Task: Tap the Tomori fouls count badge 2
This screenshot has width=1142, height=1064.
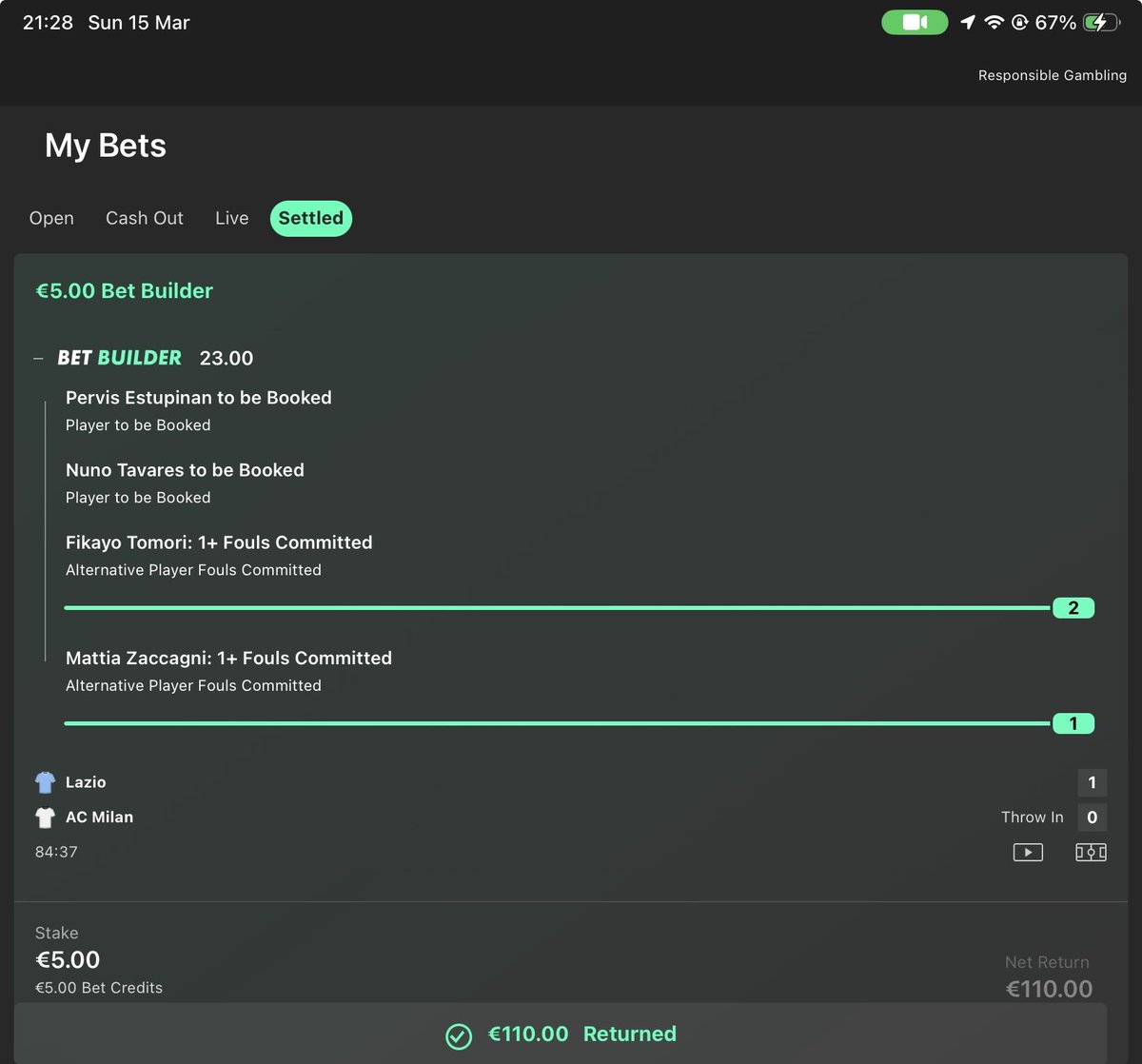Action: 1073,608
